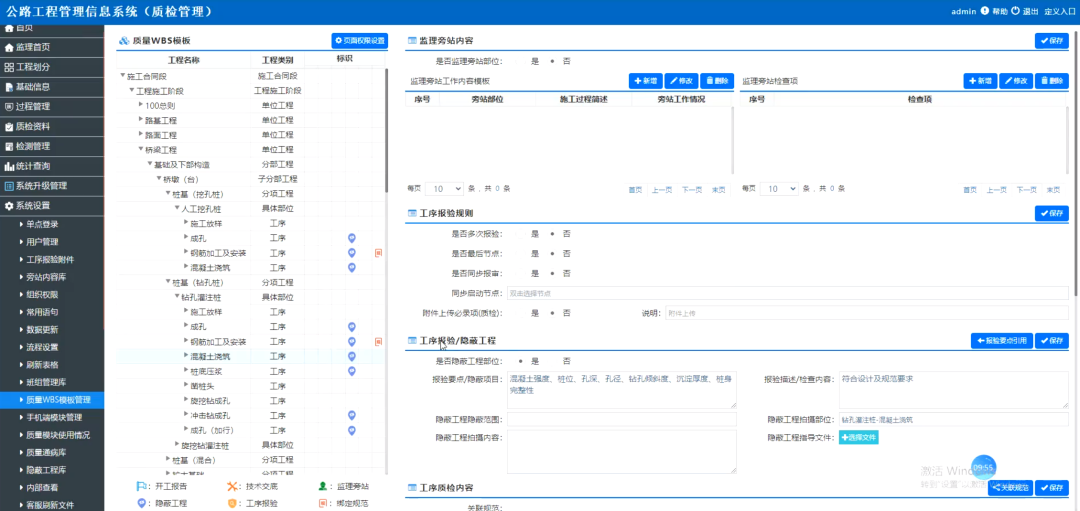Open the 检测管理 sidebar menu
This screenshot has height=511, width=1080.
[x=52, y=147]
